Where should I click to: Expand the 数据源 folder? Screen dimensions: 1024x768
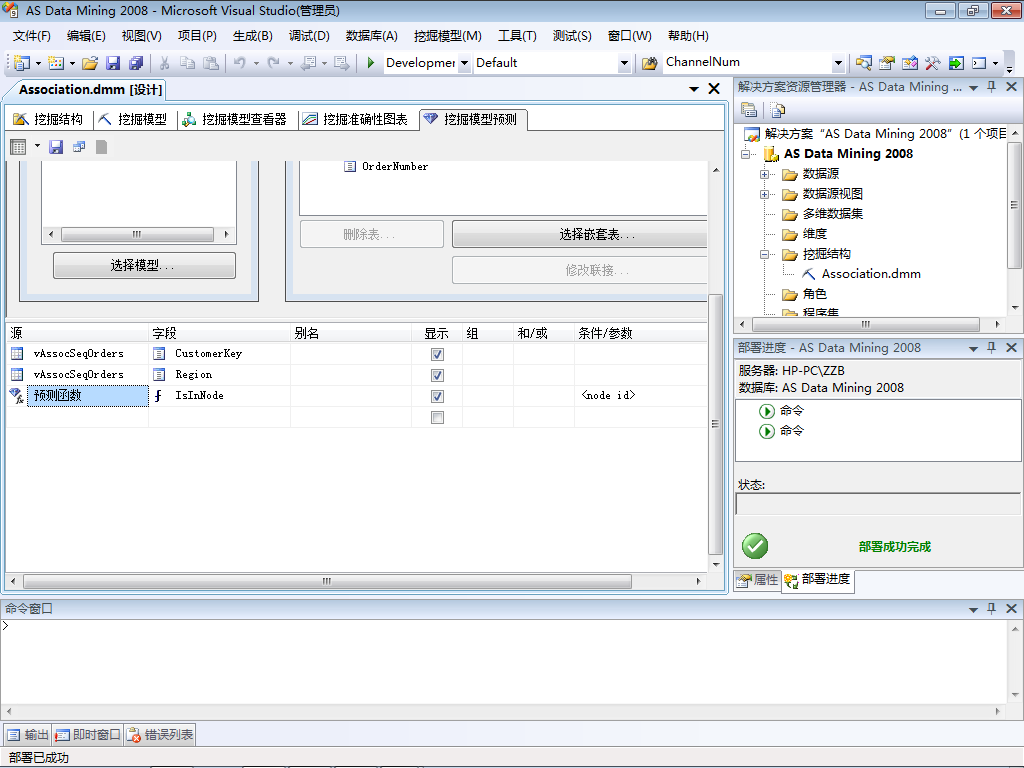click(764, 174)
